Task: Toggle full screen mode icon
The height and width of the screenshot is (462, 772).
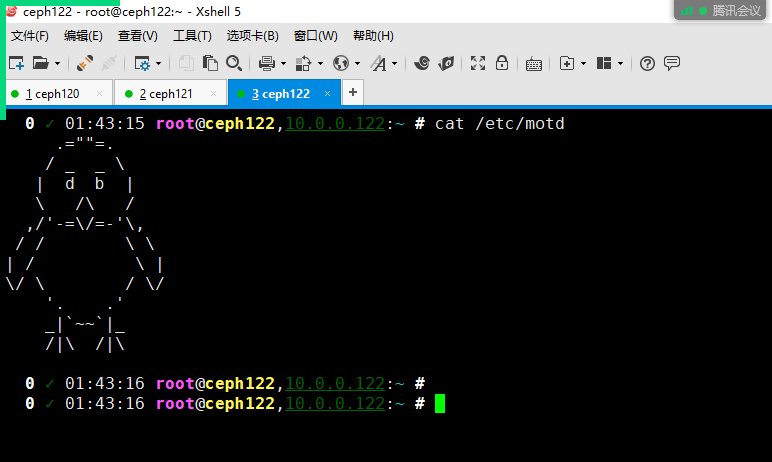Action: (478, 63)
